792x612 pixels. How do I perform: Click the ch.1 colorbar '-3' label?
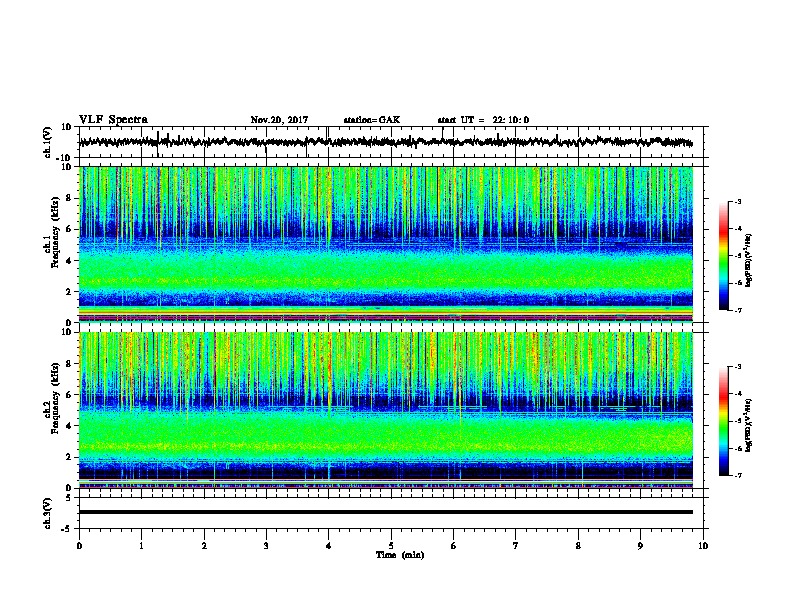[x=738, y=202]
